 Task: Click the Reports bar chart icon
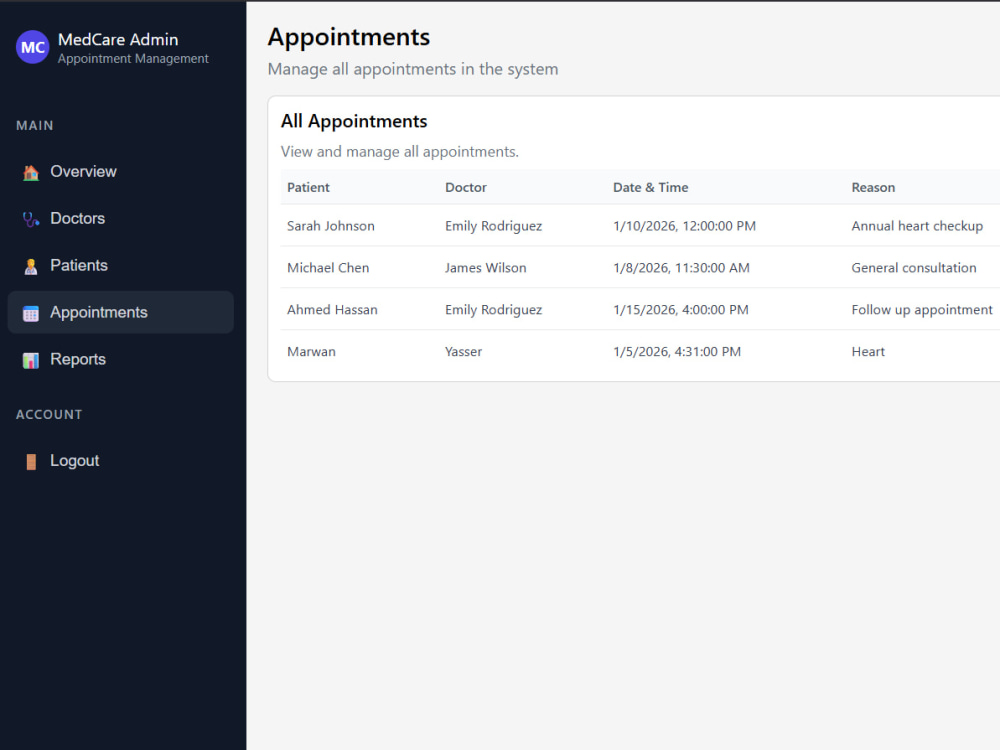tap(31, 360)
